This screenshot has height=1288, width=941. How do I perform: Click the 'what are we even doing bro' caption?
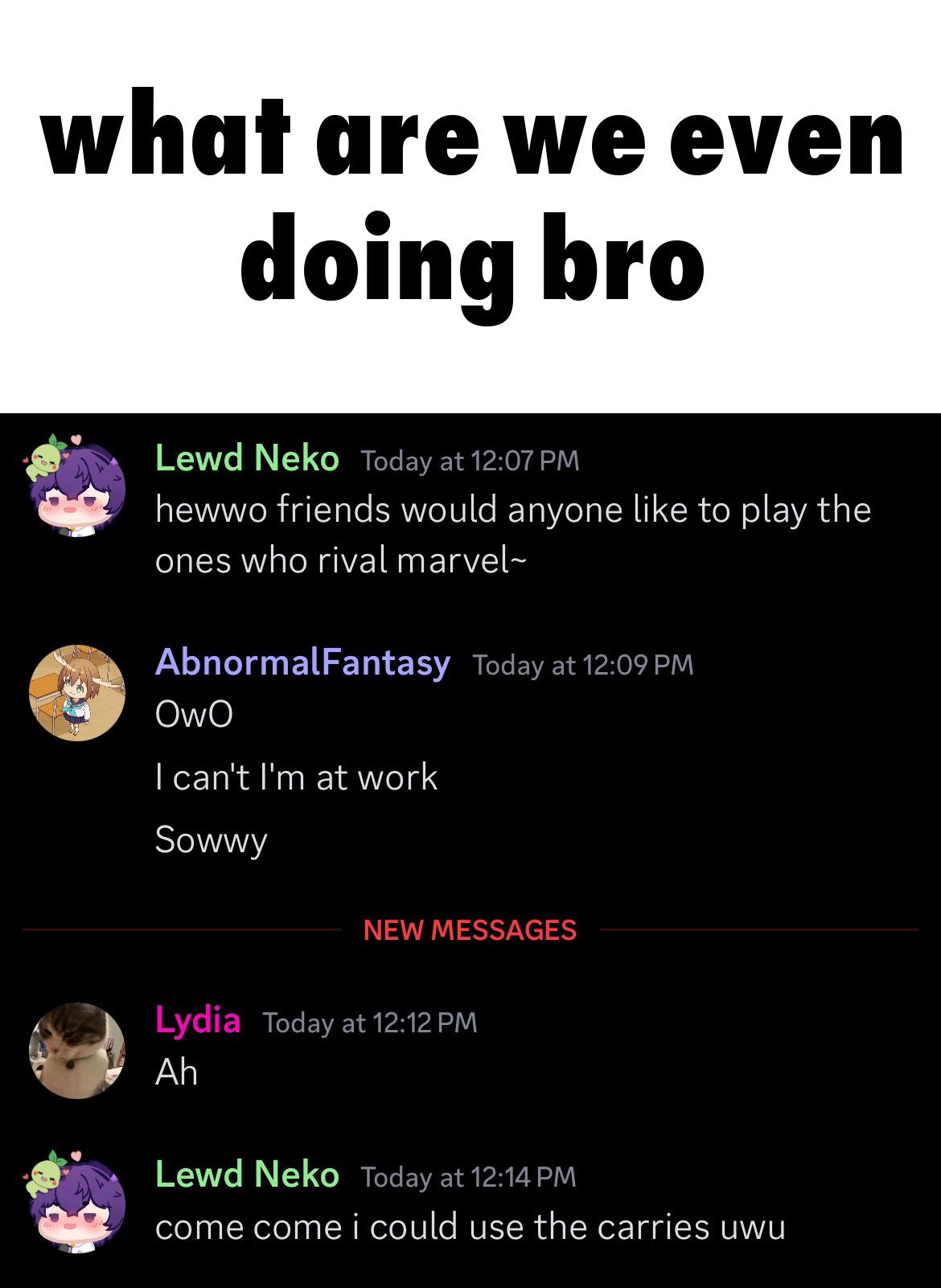pos(473,203)
